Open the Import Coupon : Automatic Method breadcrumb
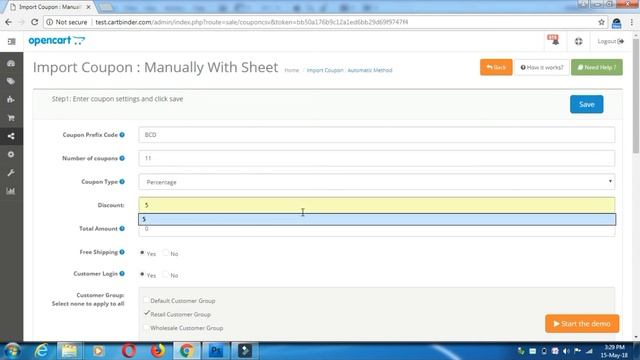 (349, 70)
